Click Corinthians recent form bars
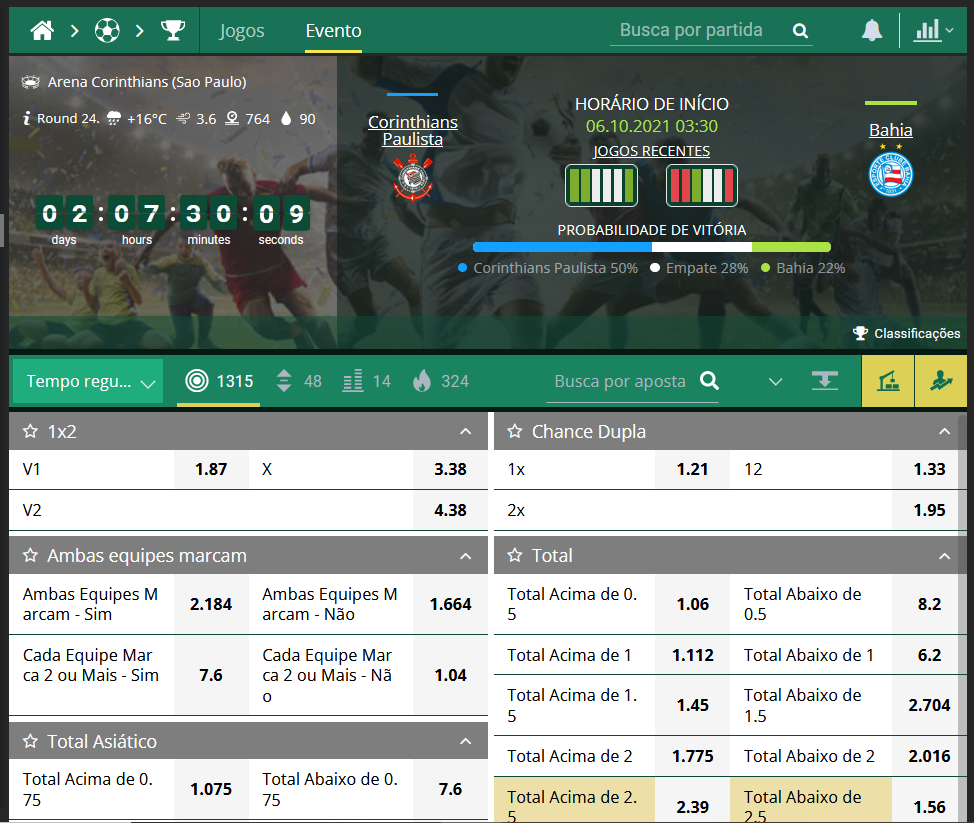 coord(601,185)
